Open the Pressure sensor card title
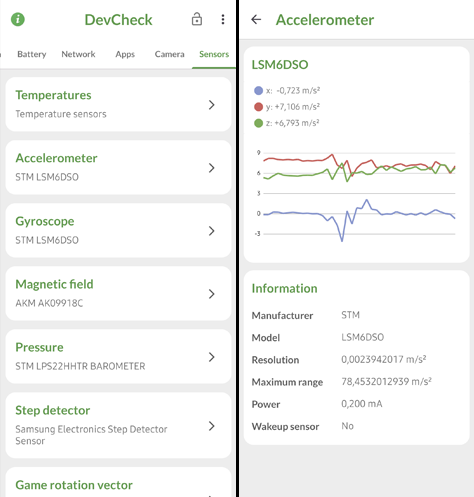The height and width of the screenshot is (497, 474). (x=39, y=347)
